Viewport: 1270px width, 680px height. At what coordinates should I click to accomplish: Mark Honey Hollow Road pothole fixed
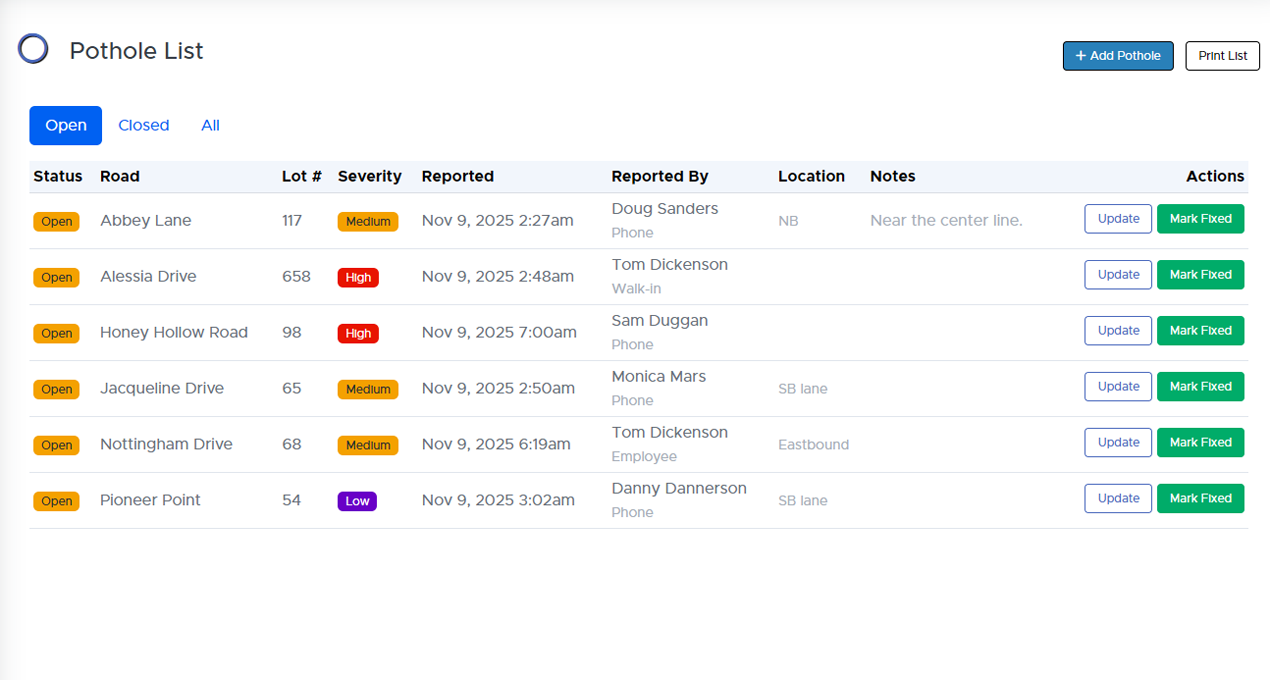click(1200, 331)
